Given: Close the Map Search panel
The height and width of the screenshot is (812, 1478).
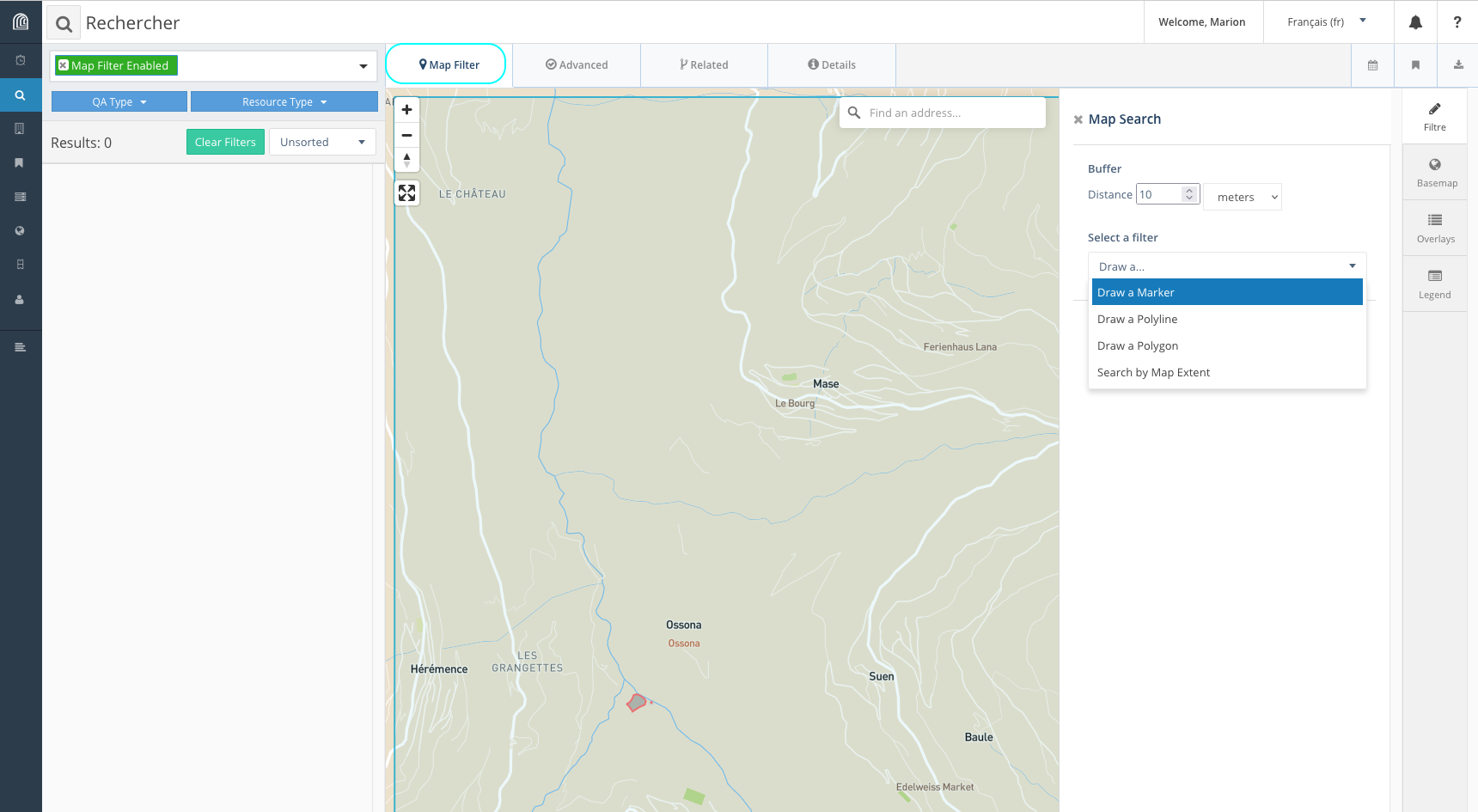Looking at the screenshot, I should (x=1078, y=120).
